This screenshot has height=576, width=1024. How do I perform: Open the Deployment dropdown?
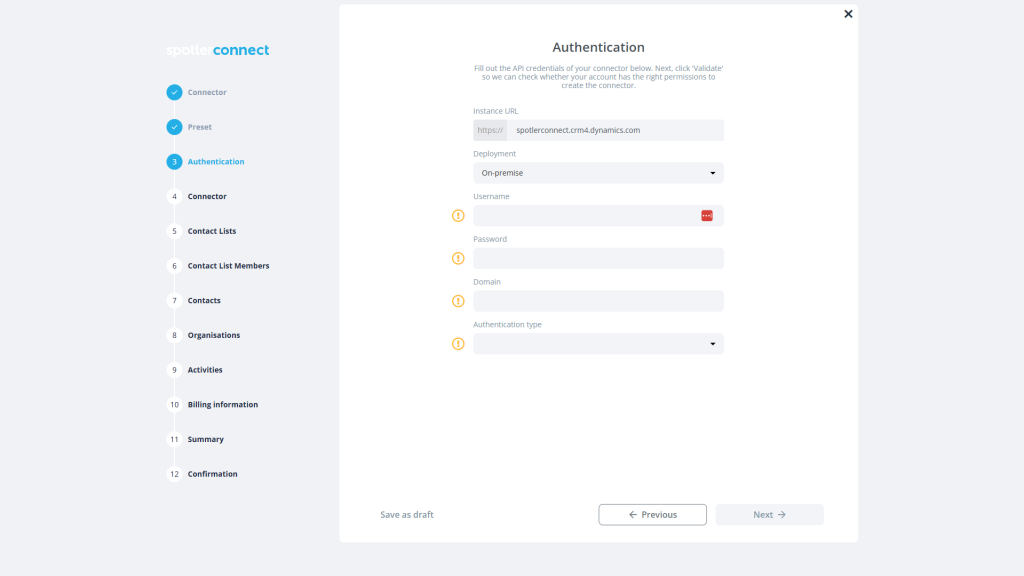click(x=598, y=173)
